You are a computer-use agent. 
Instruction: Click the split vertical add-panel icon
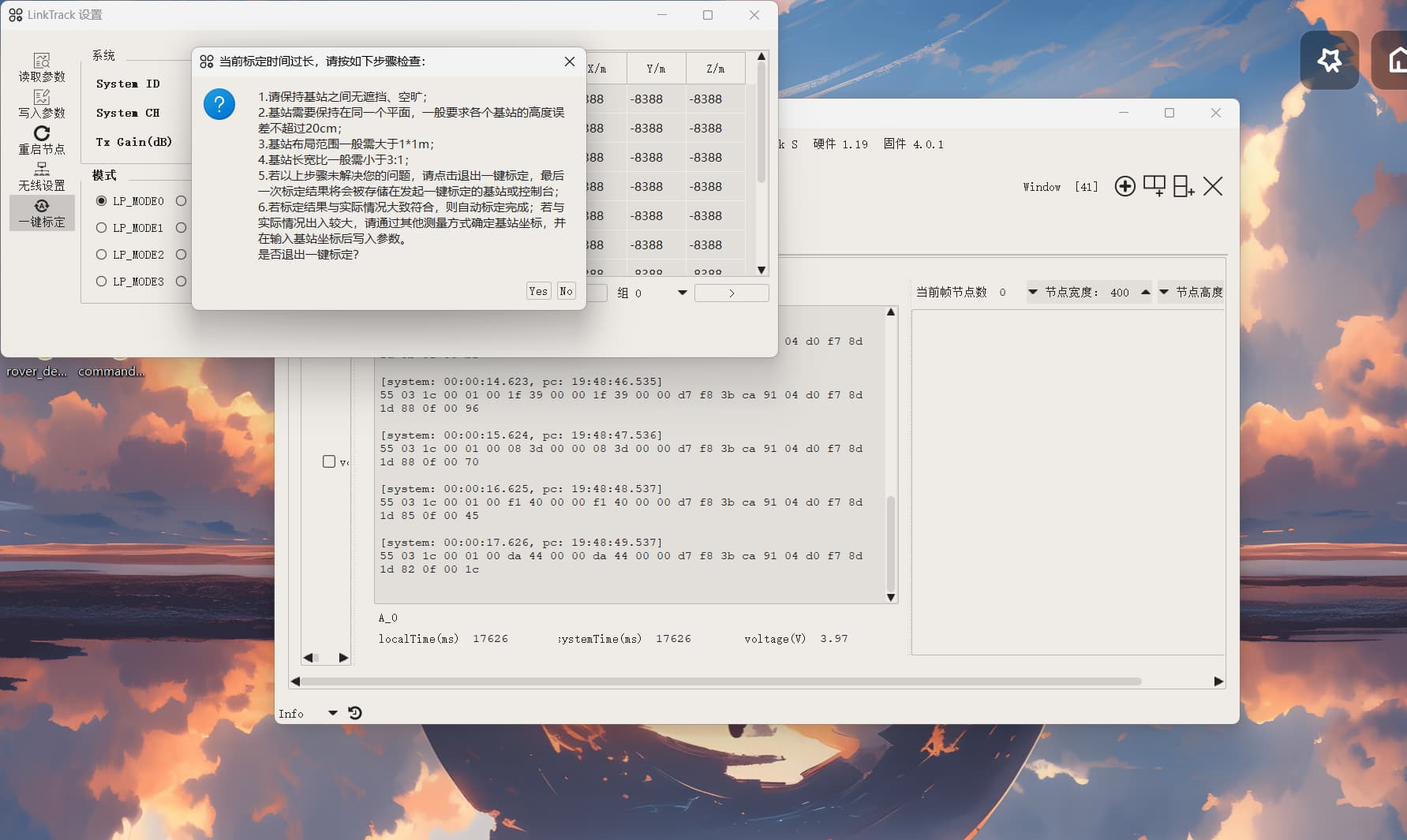tap(1183, 186)
